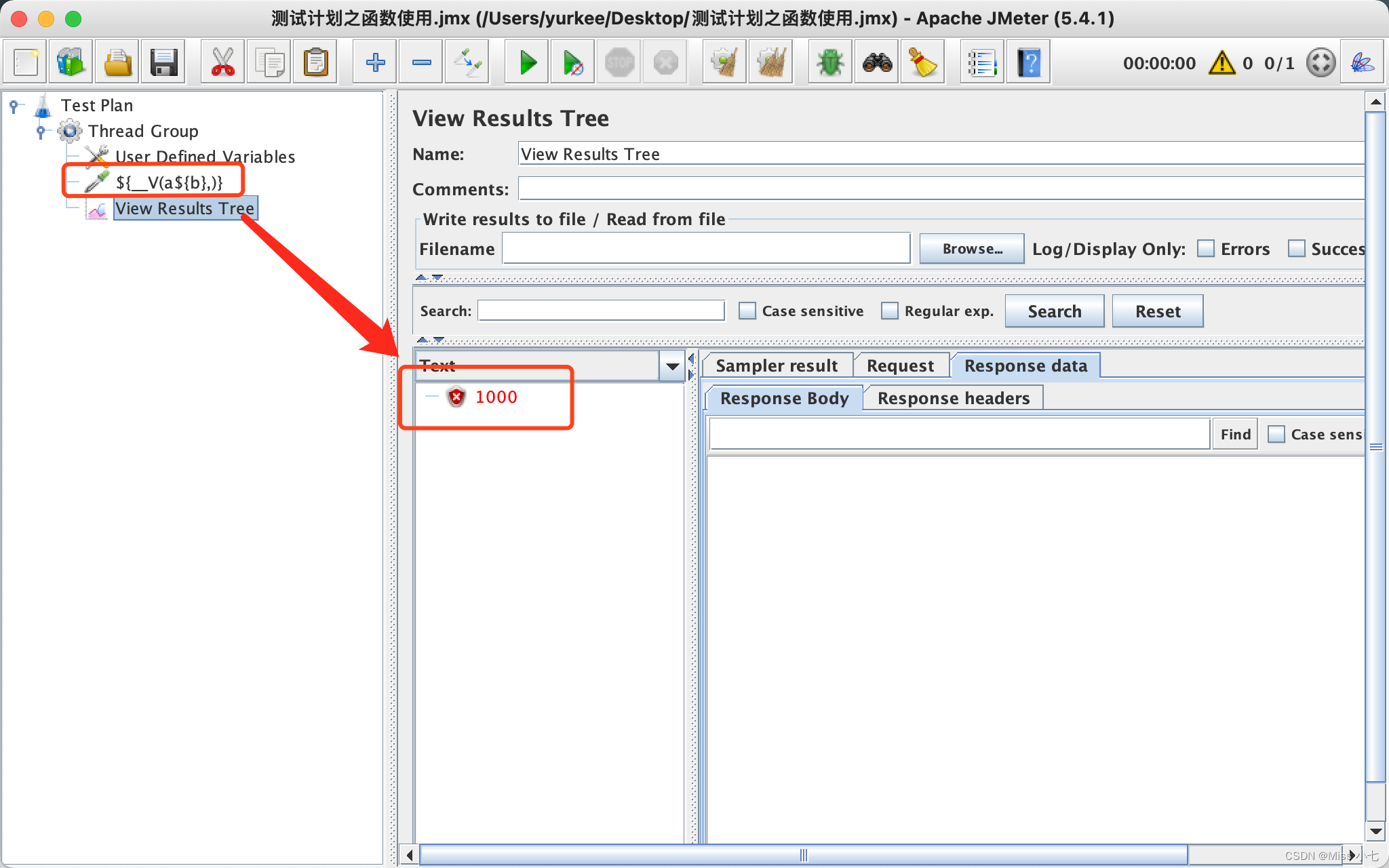
Task: Select the failed 1000 sample result
Action: point(496,397)
